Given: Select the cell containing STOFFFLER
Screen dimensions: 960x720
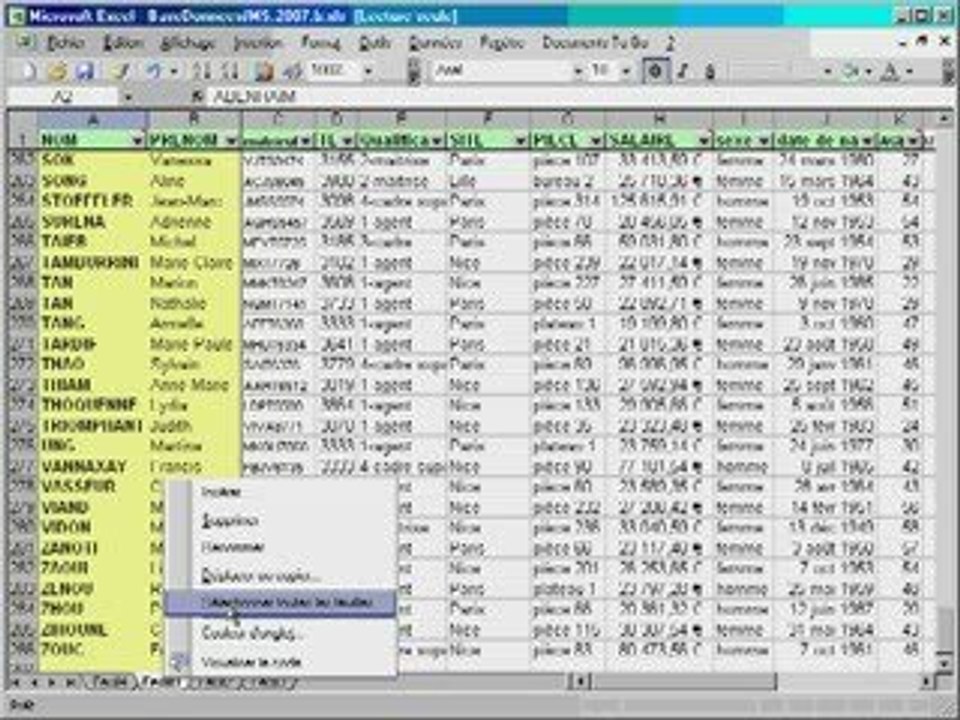Looking at the screenshot, I should [93, 201].
